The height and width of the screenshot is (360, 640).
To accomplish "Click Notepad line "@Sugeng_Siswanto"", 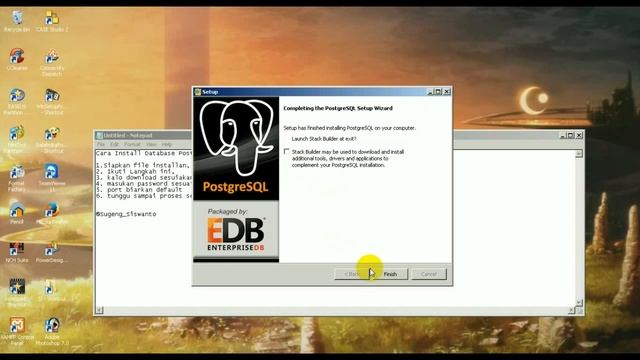I will (x=126, y=214).
